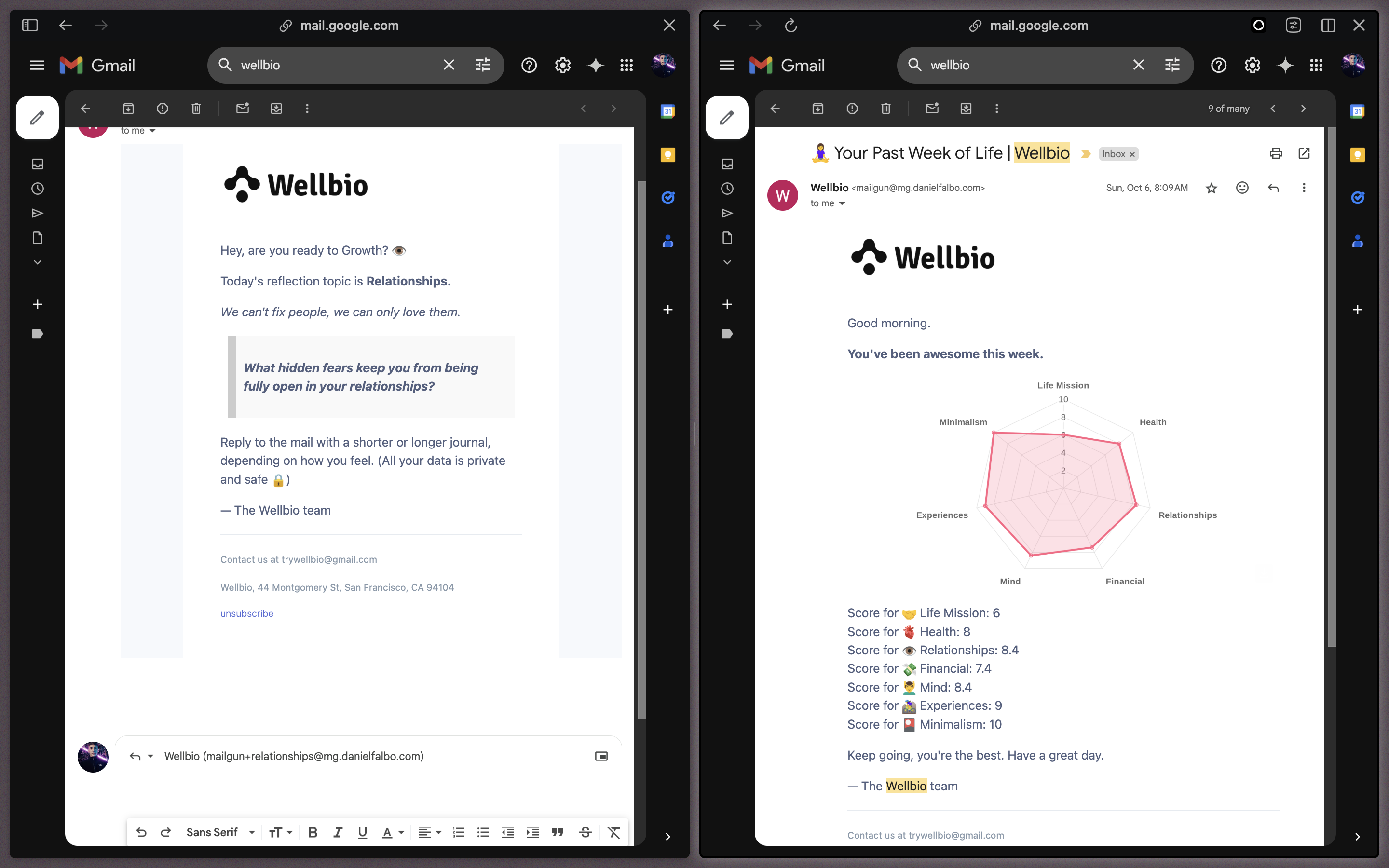Toggle bold formatting in reply editor
Viewport: 1389px width, 868px height.
point(313,832)
